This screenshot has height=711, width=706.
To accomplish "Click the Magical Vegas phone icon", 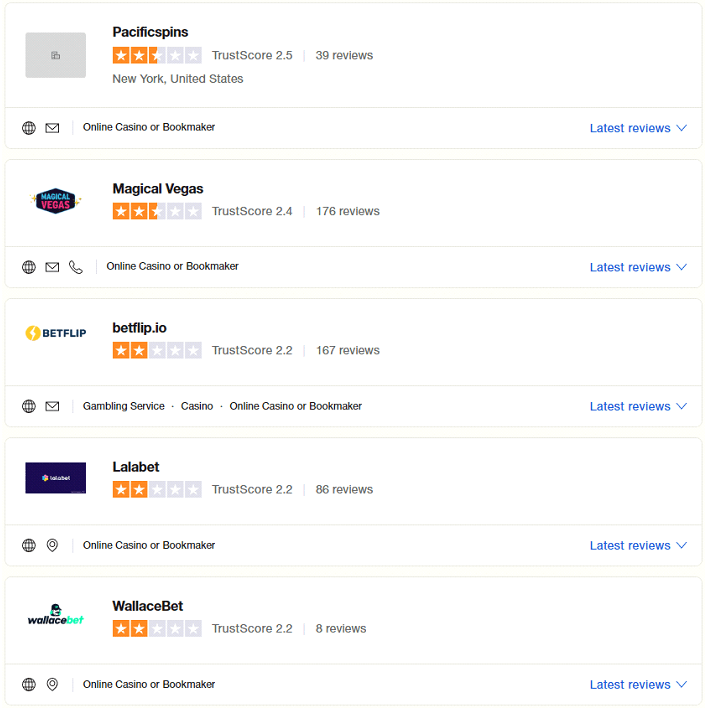I will pyautogui.click(x=76, y=267).
